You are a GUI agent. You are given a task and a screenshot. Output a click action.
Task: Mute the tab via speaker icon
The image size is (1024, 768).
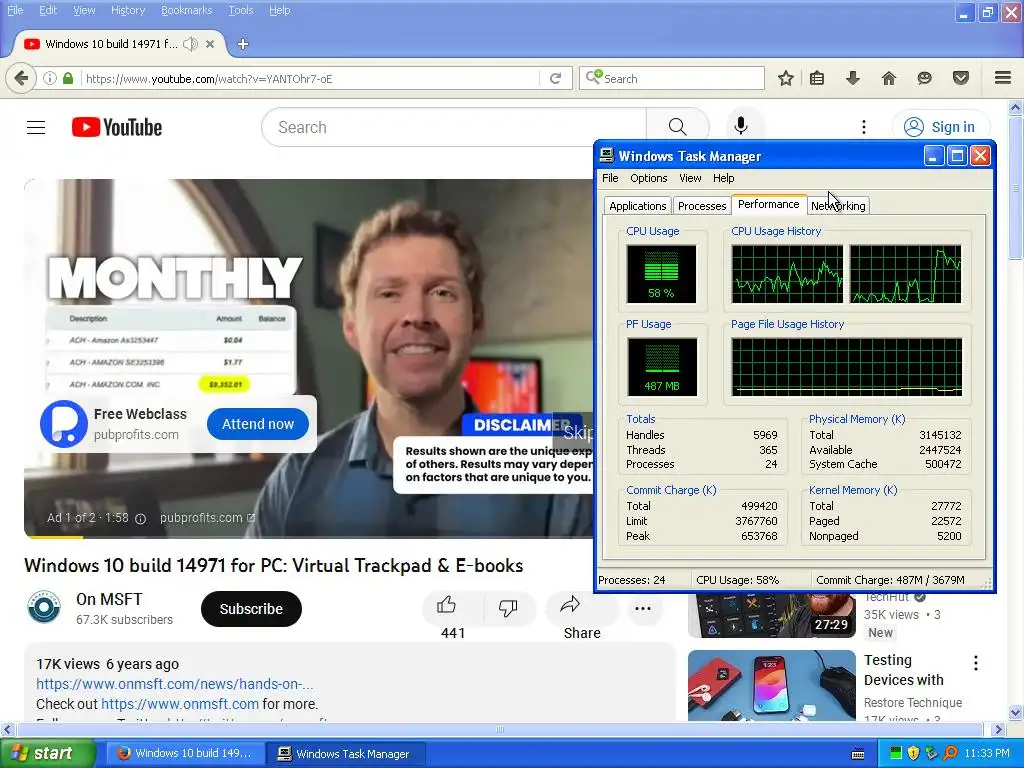click(x=190, y=44)
